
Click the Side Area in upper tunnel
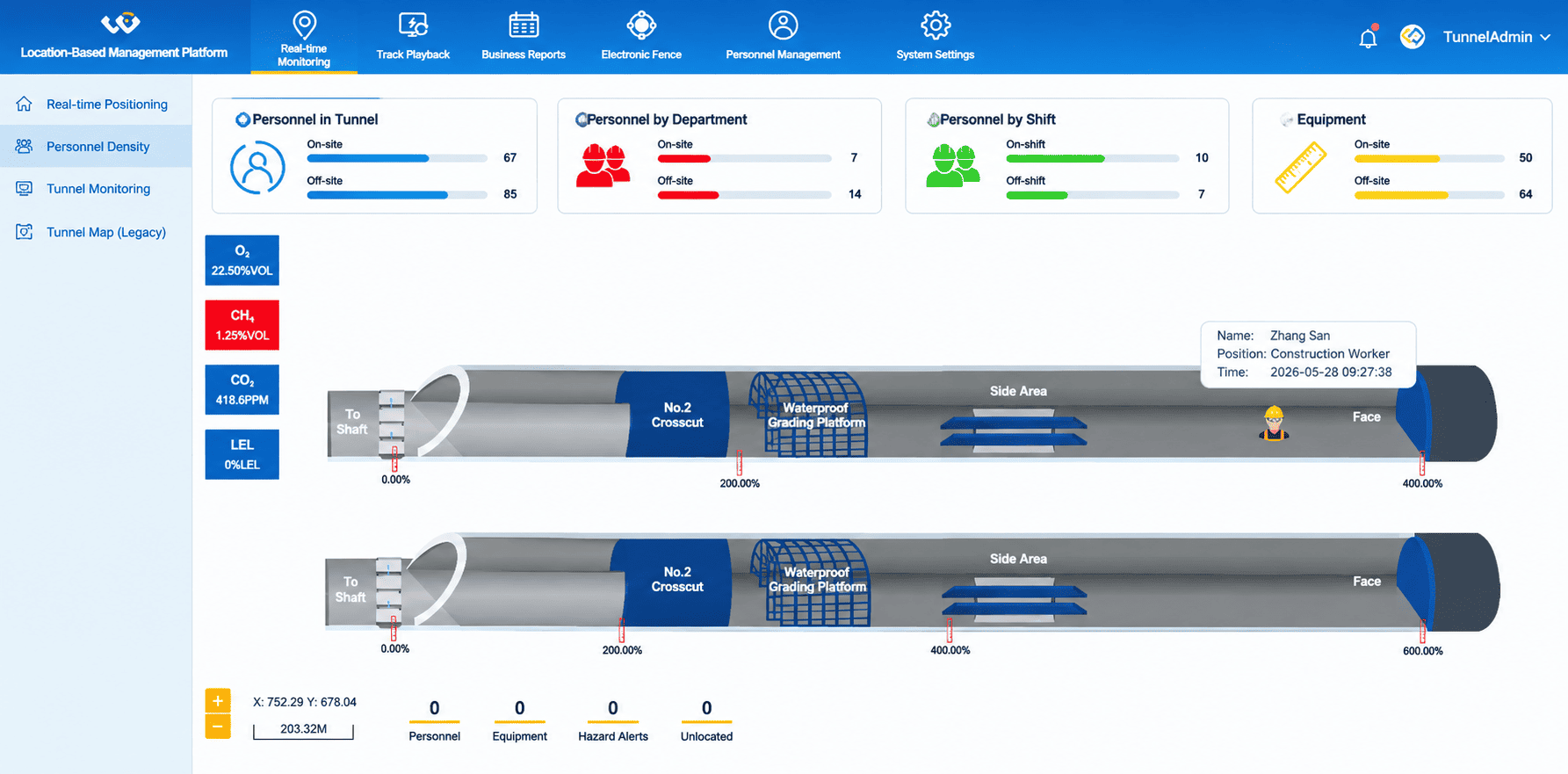tap(1018, 391)
